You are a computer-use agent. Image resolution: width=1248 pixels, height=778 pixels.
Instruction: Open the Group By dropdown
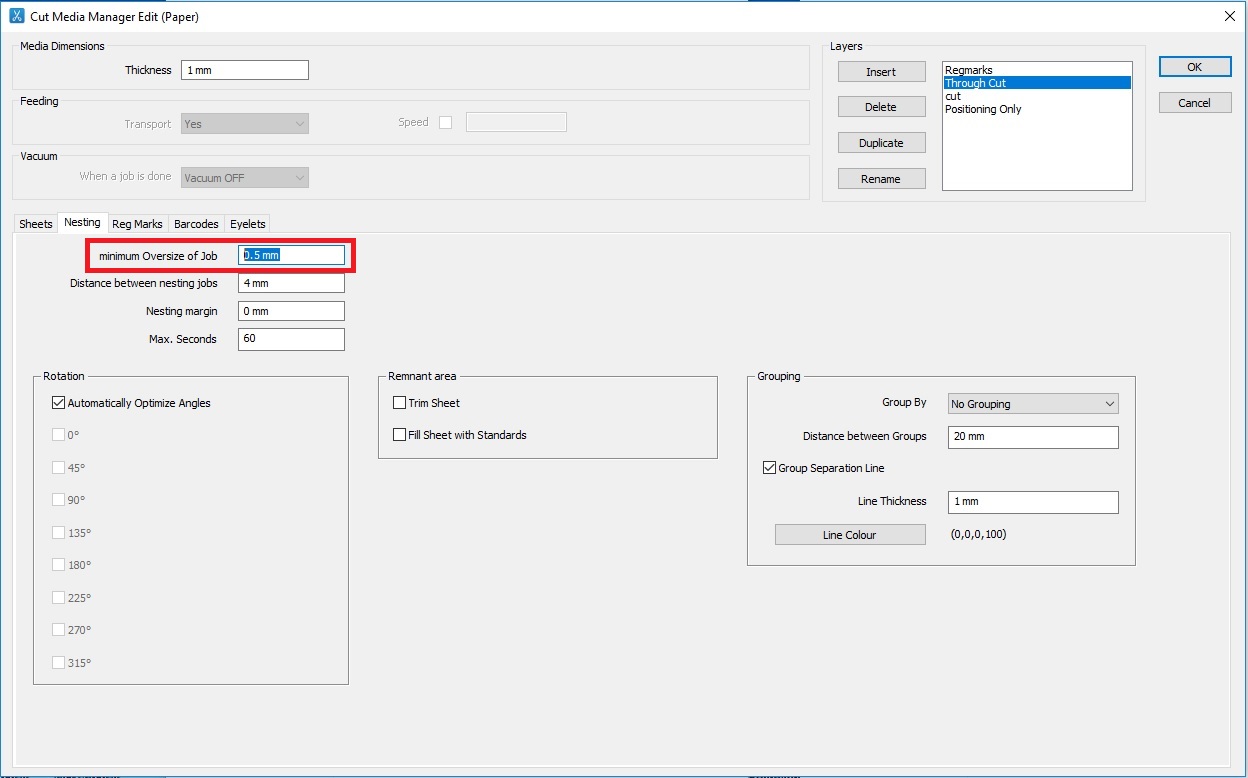tap(1032, 404)
